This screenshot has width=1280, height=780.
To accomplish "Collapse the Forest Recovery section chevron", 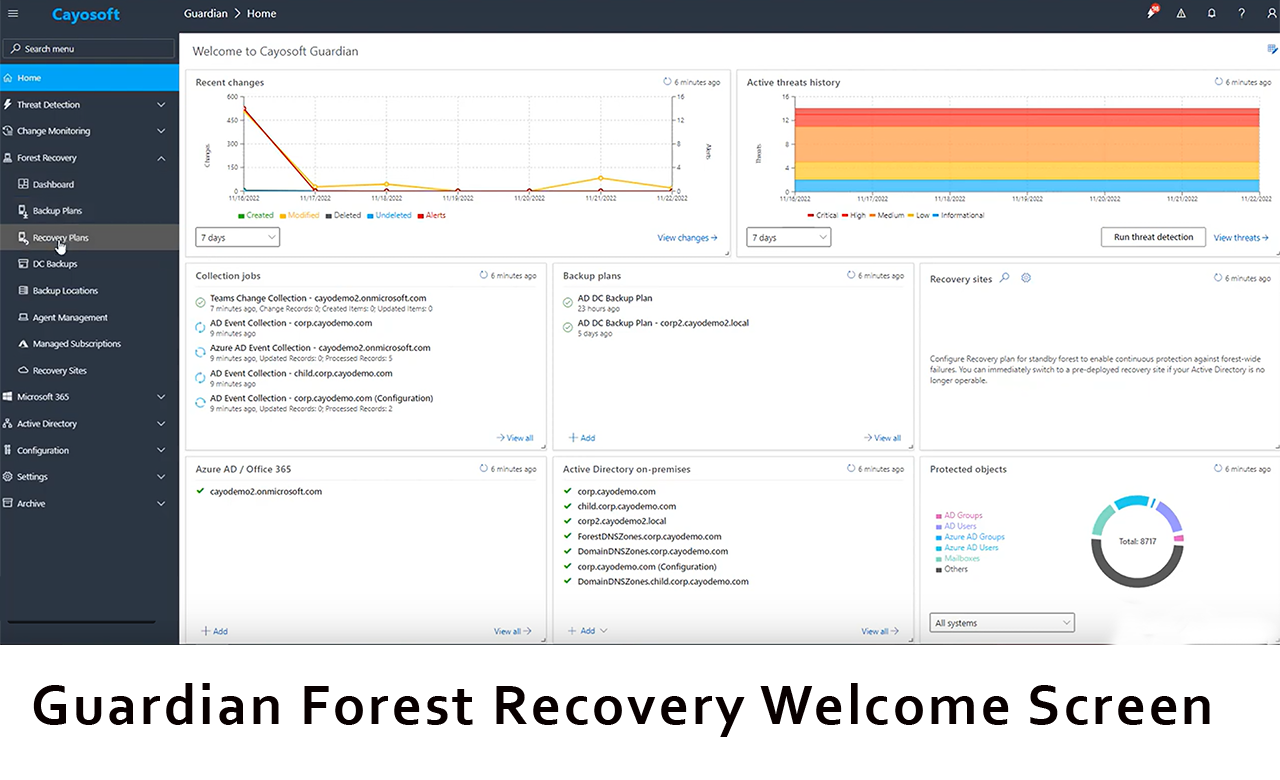I will pos(162,158).
